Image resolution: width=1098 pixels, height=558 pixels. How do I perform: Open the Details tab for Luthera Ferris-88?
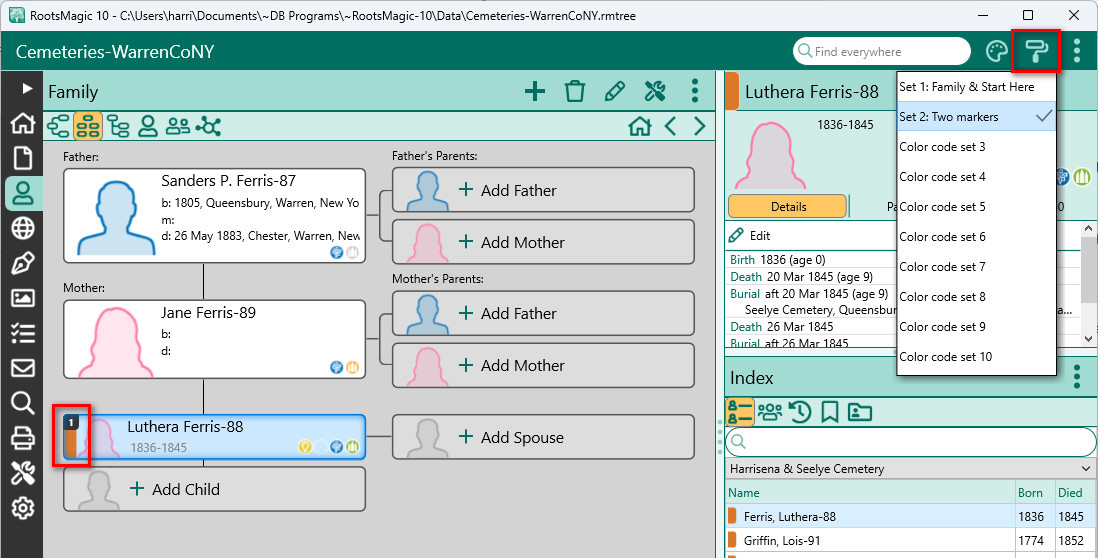pos(788,207)
